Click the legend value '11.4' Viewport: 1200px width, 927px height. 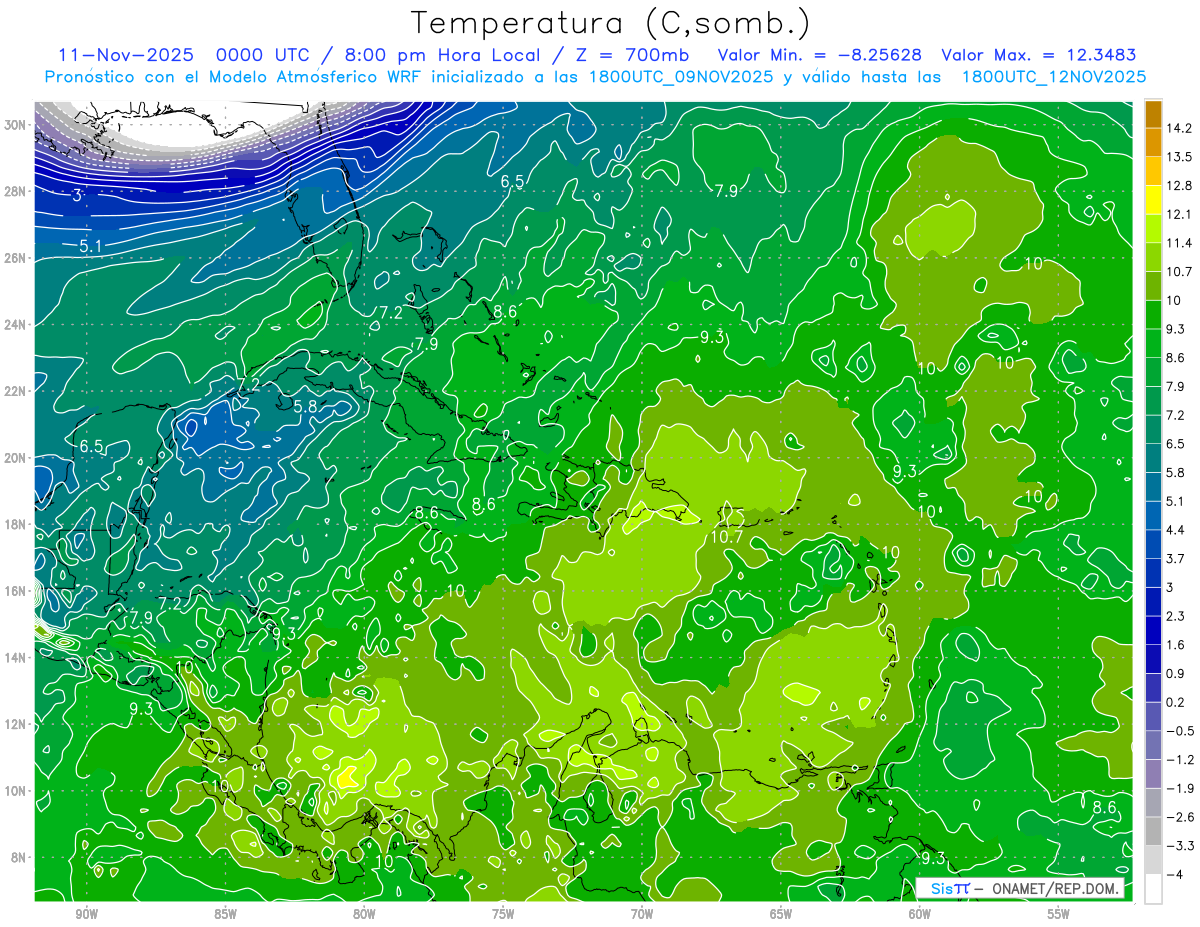tap(1180, 243)
